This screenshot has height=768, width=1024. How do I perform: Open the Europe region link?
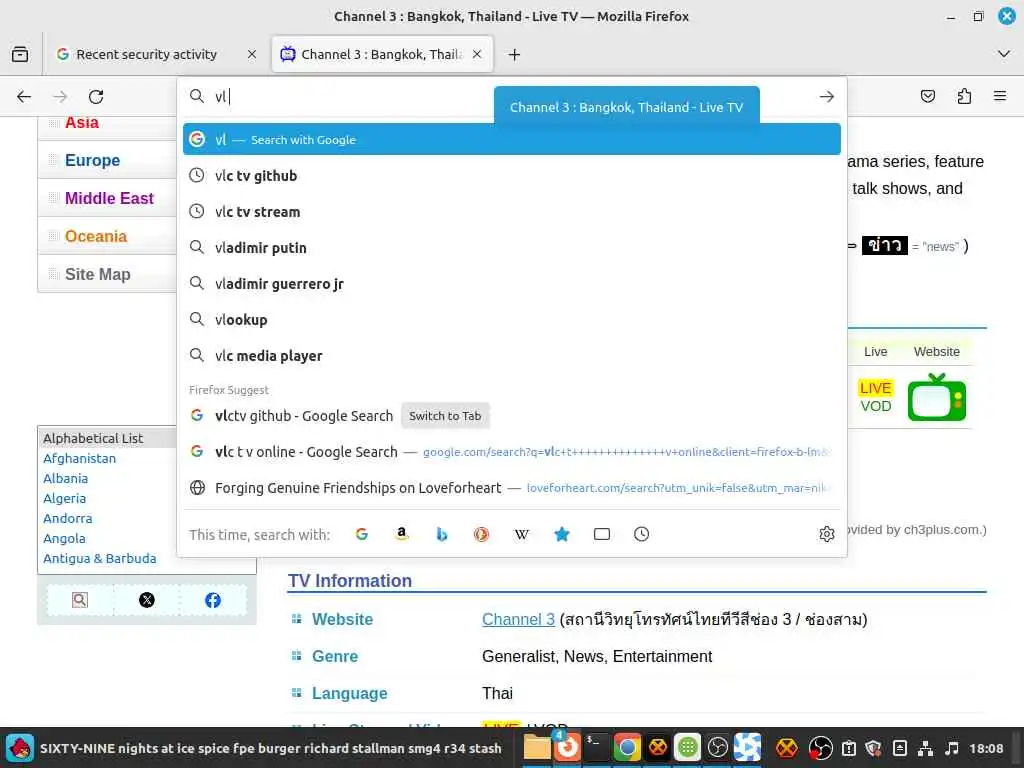point(92,161)
